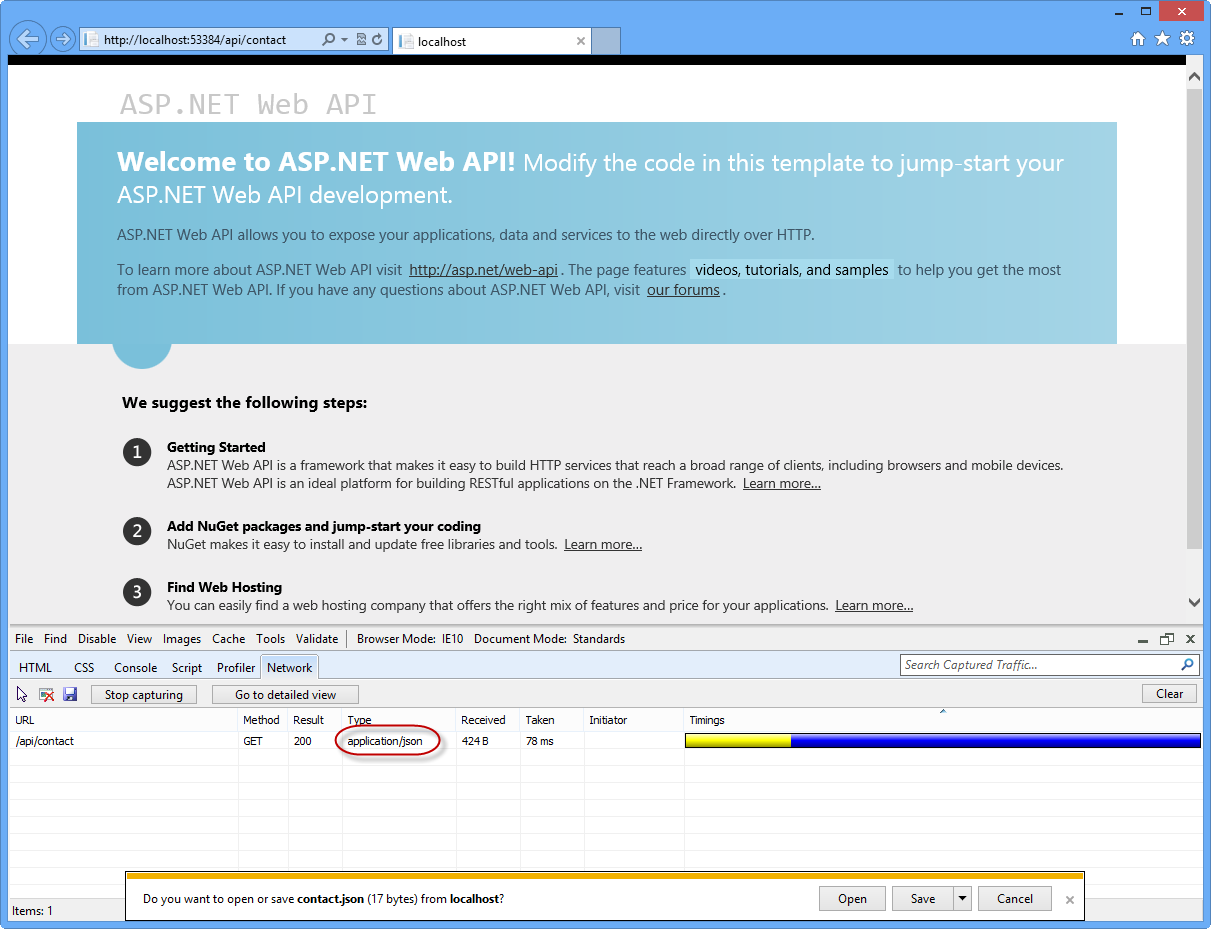Click Disable in the developer tools menu
1211x929 pixels.
point(96,638)
